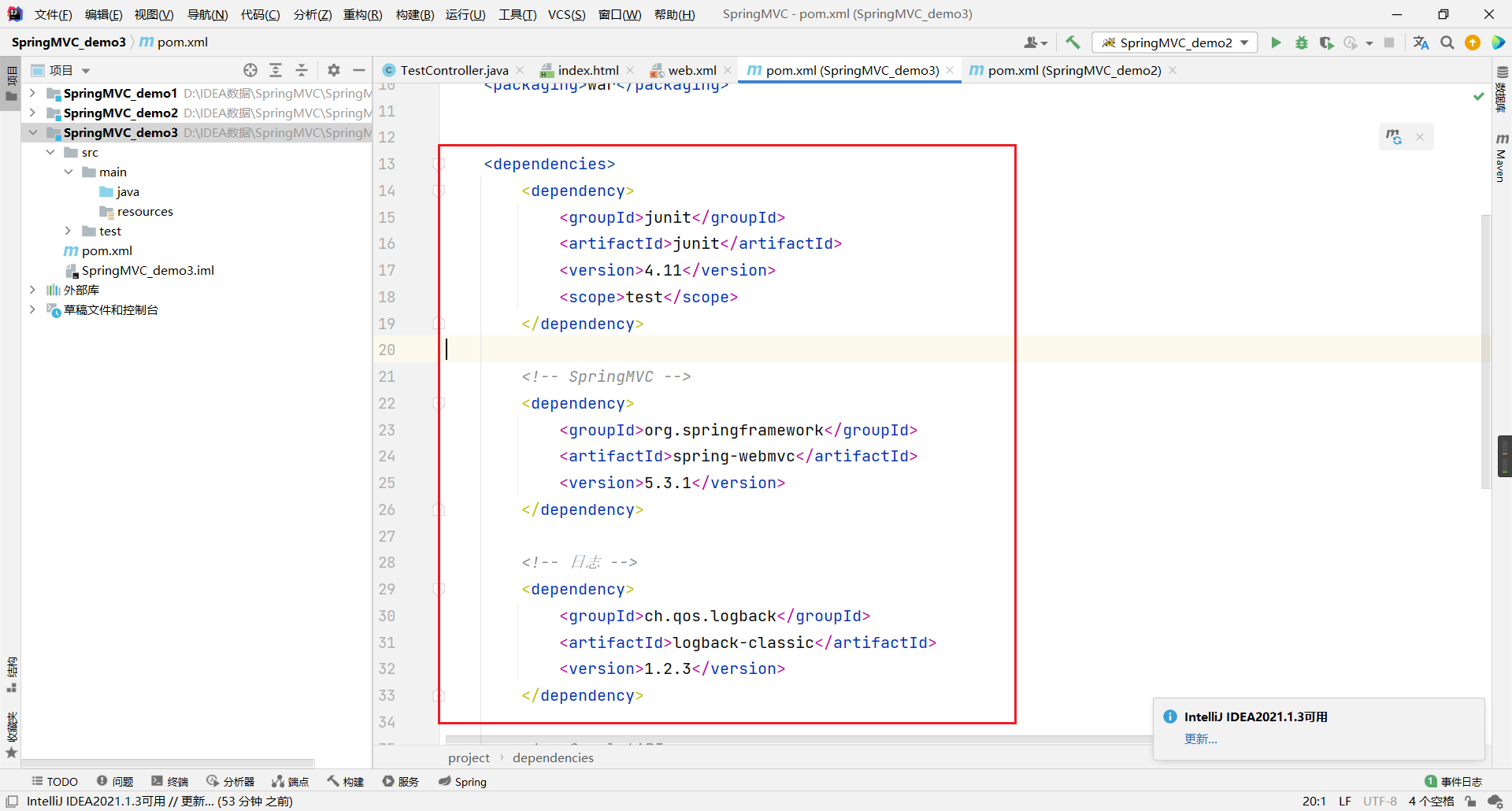Viewport: 1512px width, 811px height.
Task: Open the run configurations dropdown
Action: 1174,42
